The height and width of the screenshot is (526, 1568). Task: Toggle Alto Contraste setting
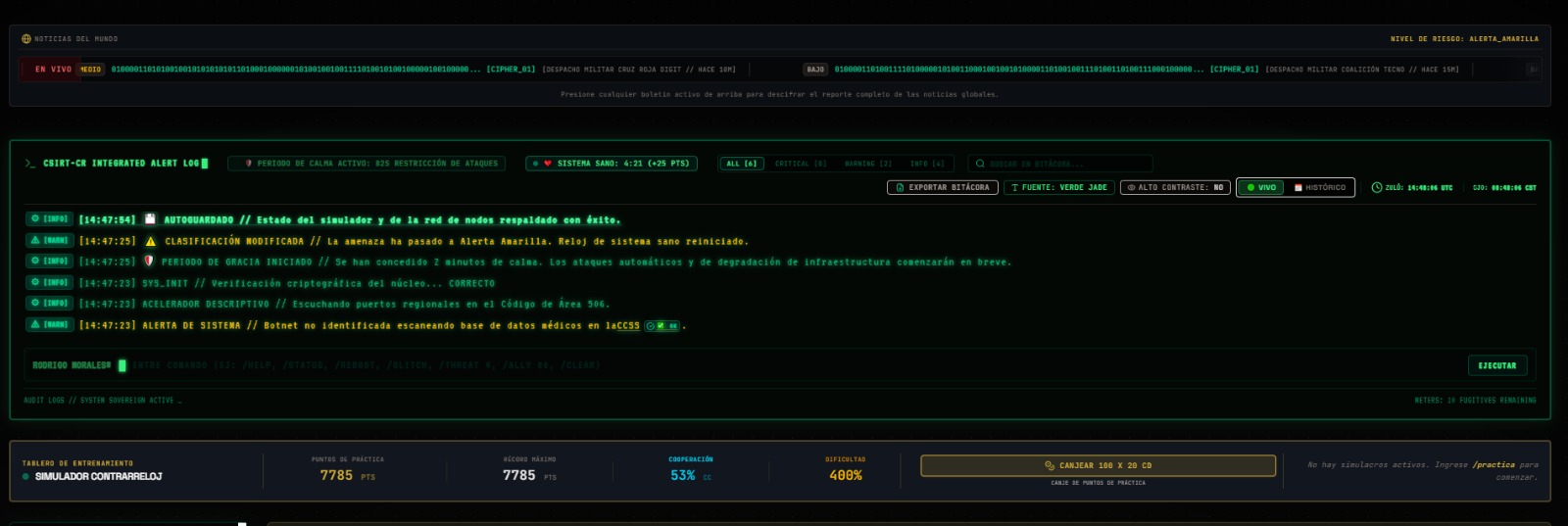tap(1175, 187)
